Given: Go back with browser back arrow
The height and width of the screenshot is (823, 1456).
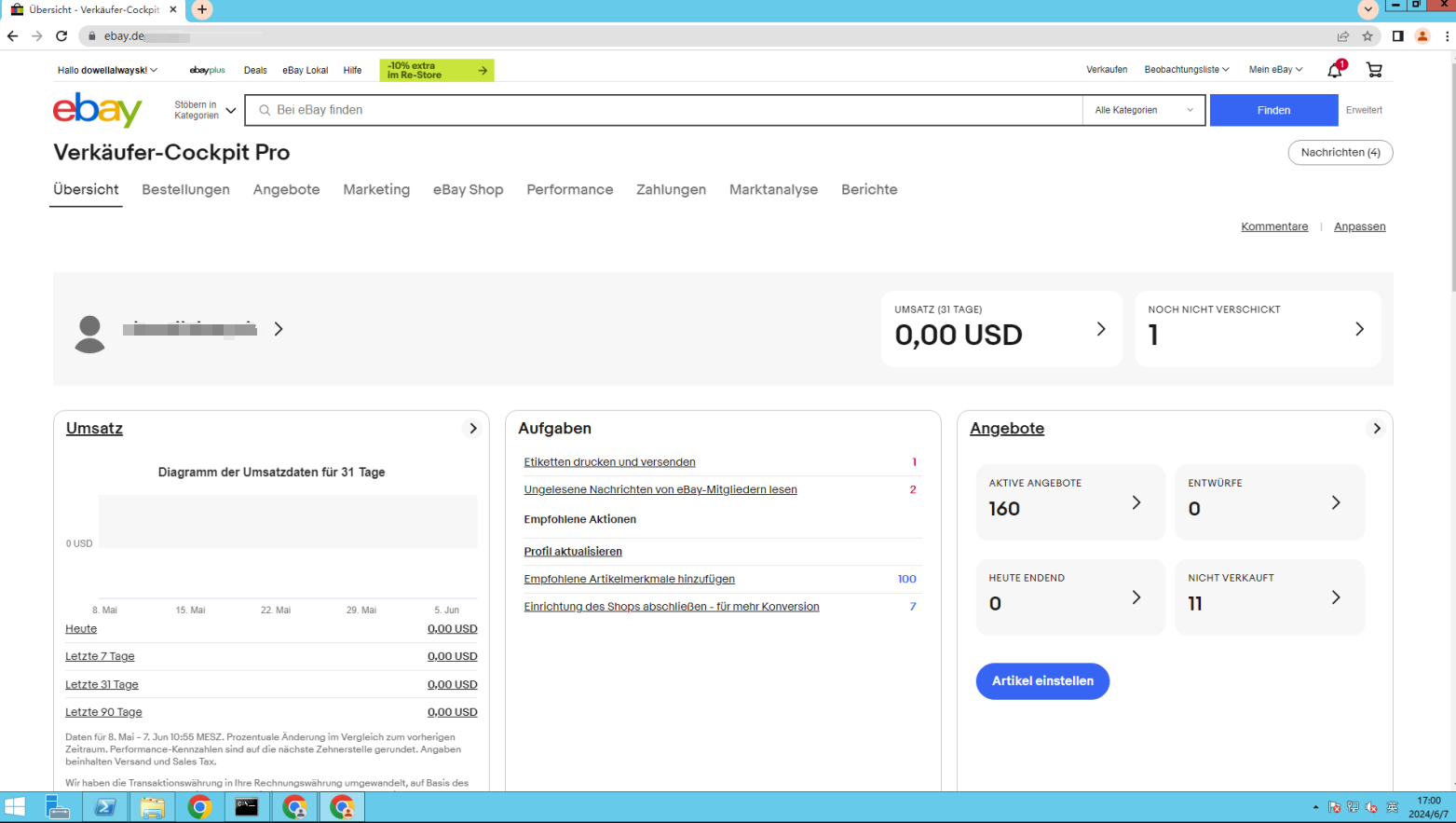Looking at the screenshot, I should (12, 36).
